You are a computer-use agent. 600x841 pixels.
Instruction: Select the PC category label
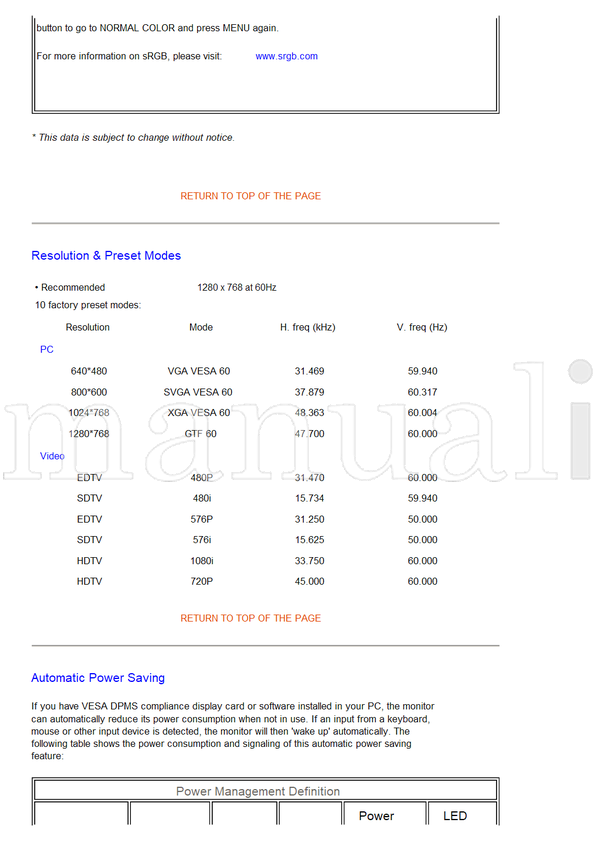47,350
